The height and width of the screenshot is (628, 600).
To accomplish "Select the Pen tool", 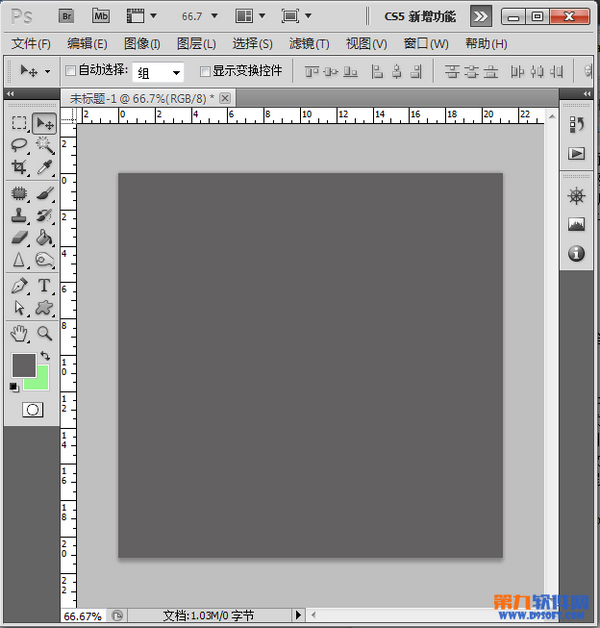I will click(19, 286).
